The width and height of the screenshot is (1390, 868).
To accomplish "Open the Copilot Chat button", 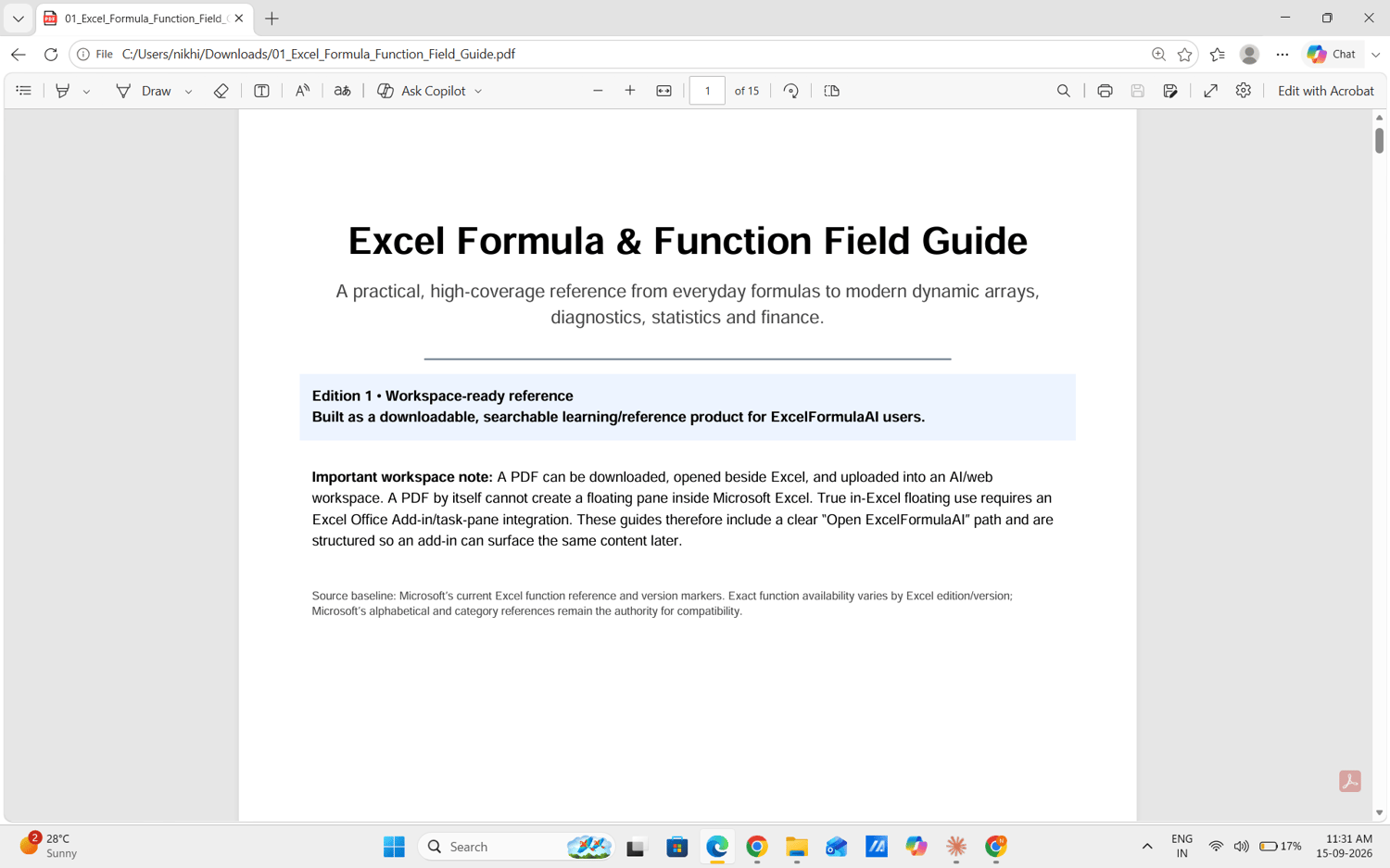I will (1332, 55).
